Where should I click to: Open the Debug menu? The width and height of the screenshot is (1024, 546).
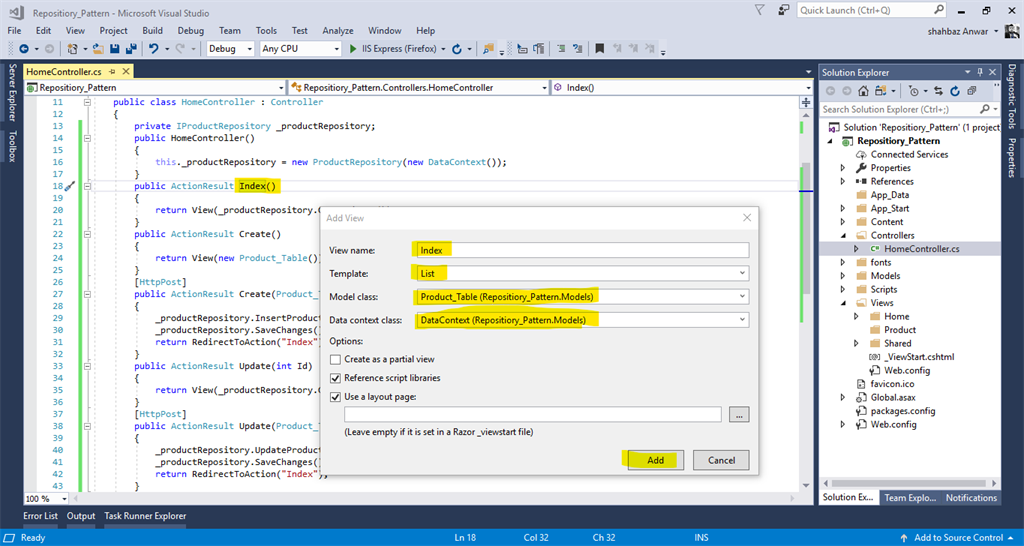pos(190,31)
